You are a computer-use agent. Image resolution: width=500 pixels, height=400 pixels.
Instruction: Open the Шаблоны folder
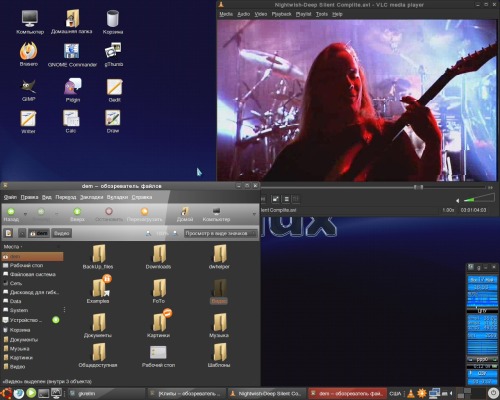point(219,355)
